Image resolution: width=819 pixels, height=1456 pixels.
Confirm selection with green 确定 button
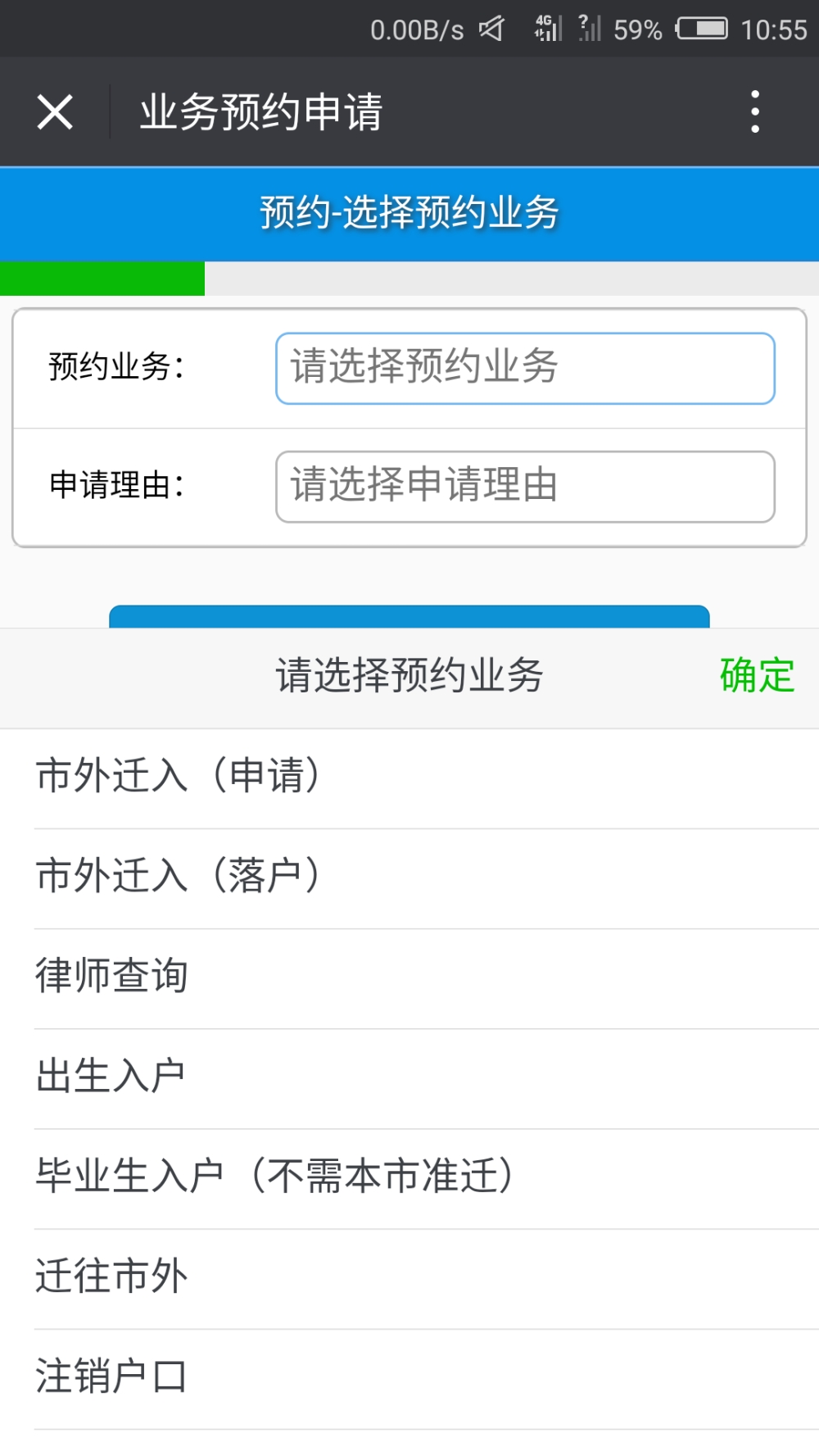pos(757,677)
